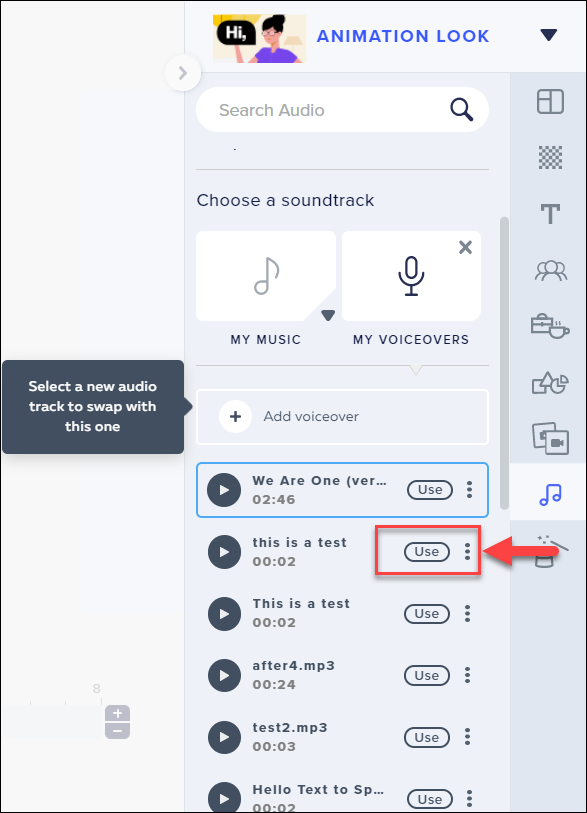Viewport: 587px width, 813px height.
Task: Open the characters people icon
Action: pos(551,270)
